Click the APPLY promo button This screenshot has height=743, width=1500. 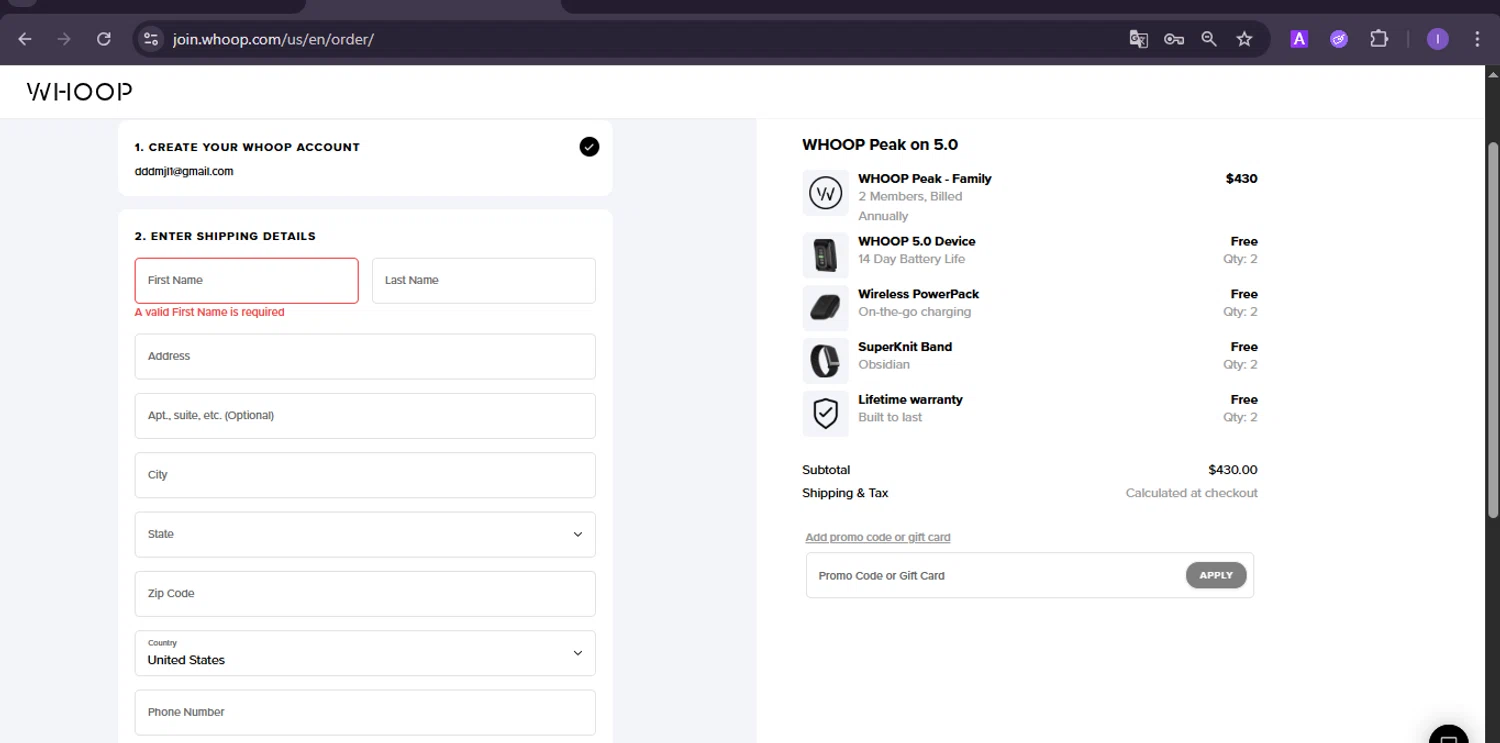1216,575
